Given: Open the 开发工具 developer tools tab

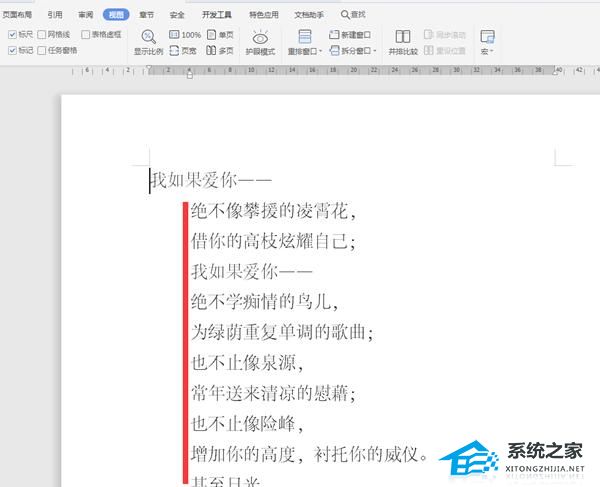Looking at the screenshot, I should pos(217,15).
